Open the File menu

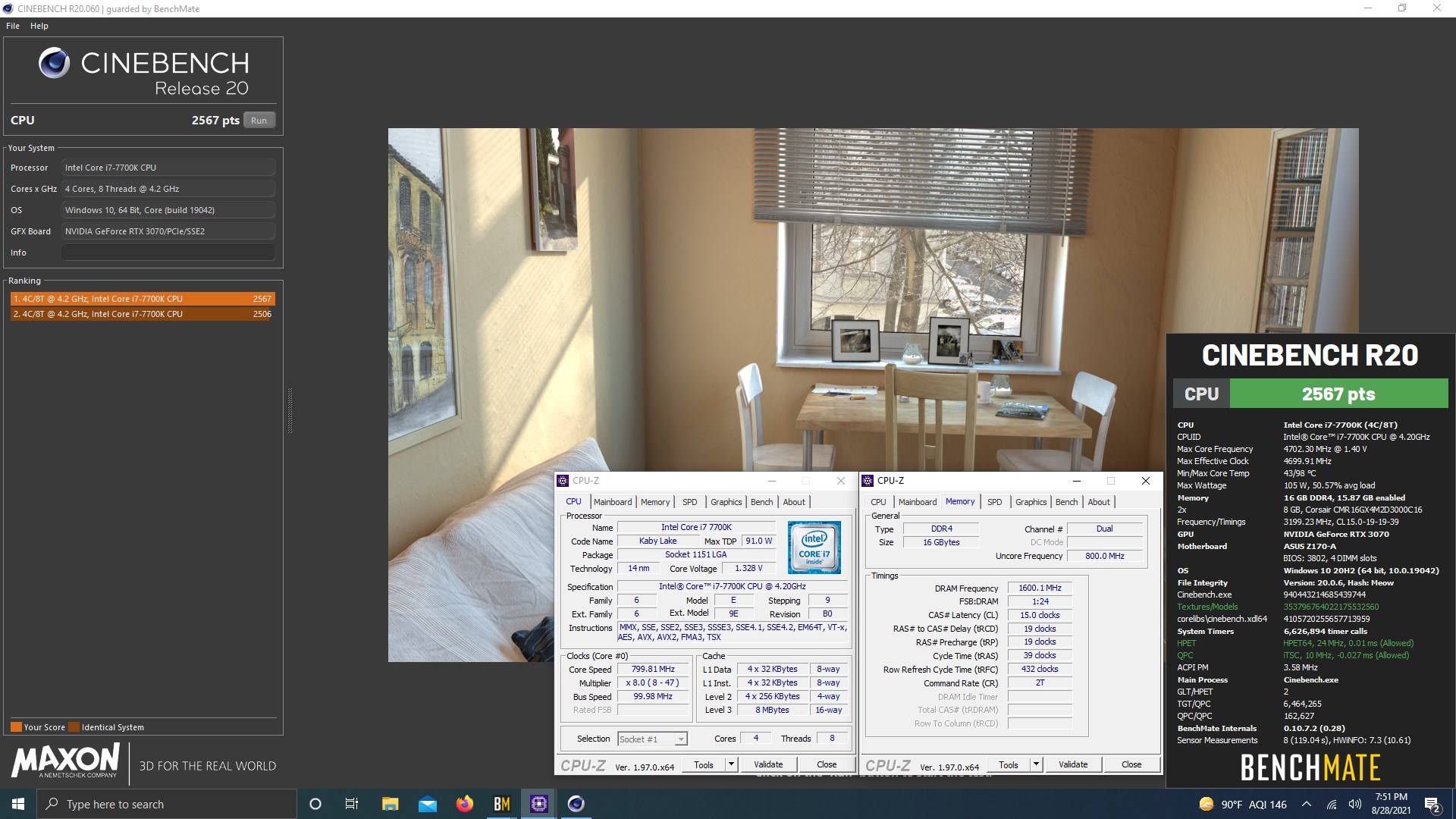pyautogui.click(x=13, y=26)
